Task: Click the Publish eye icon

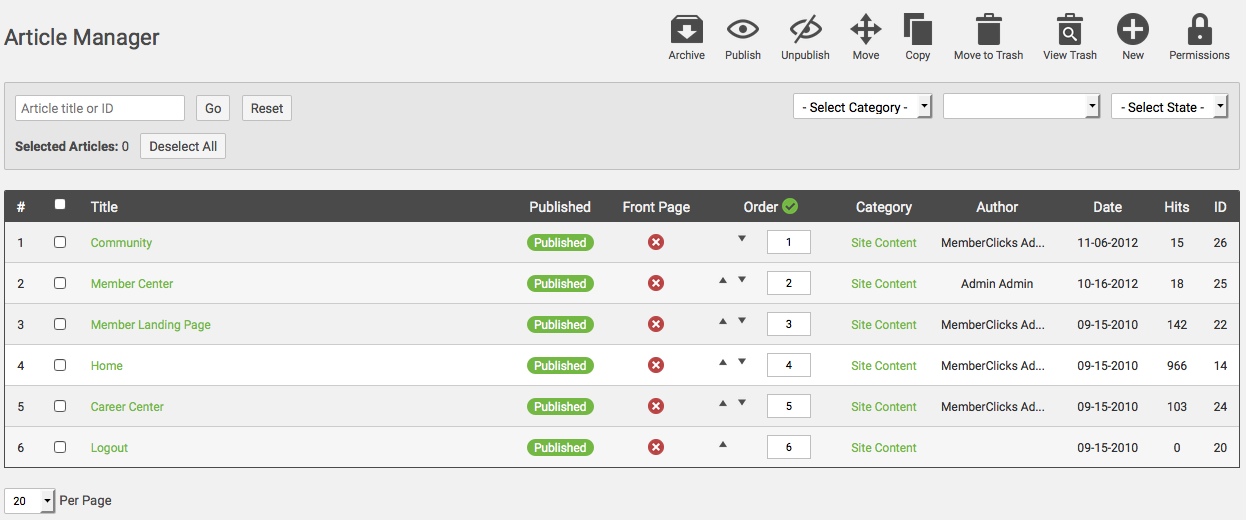Action: [743, 29]
